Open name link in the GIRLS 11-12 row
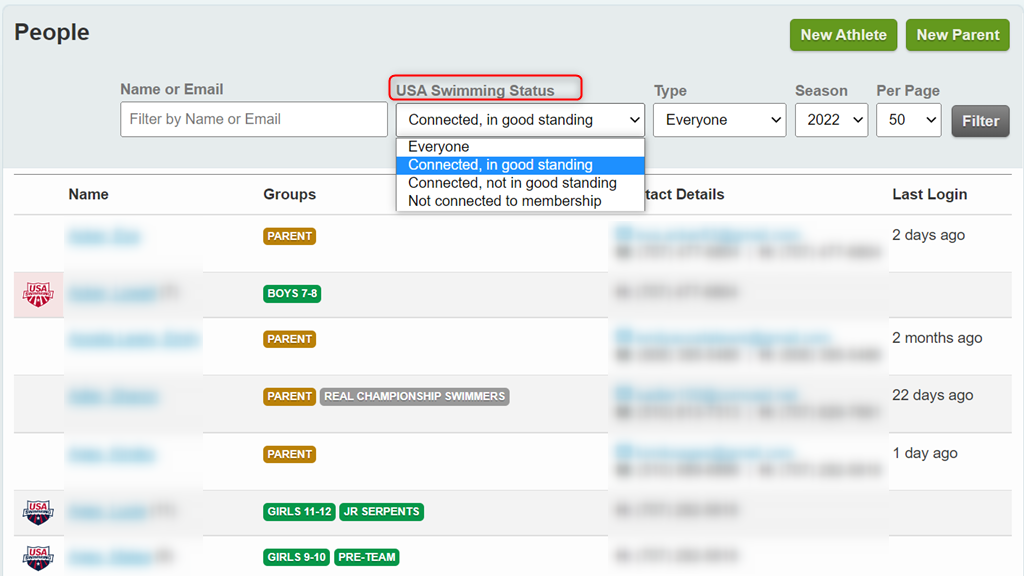Viewport: 1024px width, 576px height. point(108,511)
